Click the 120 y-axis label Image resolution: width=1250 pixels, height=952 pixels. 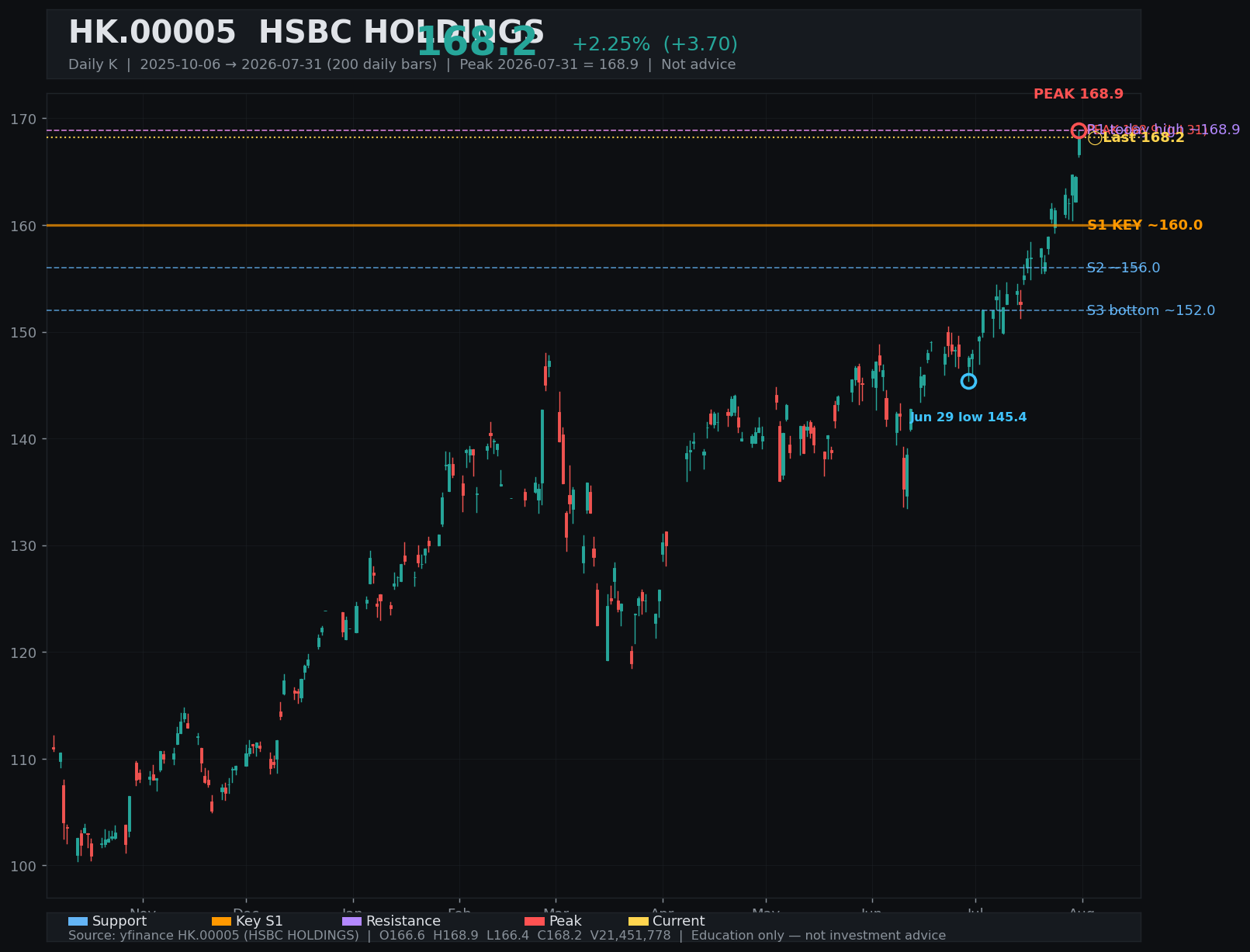(x=23, y=653)
